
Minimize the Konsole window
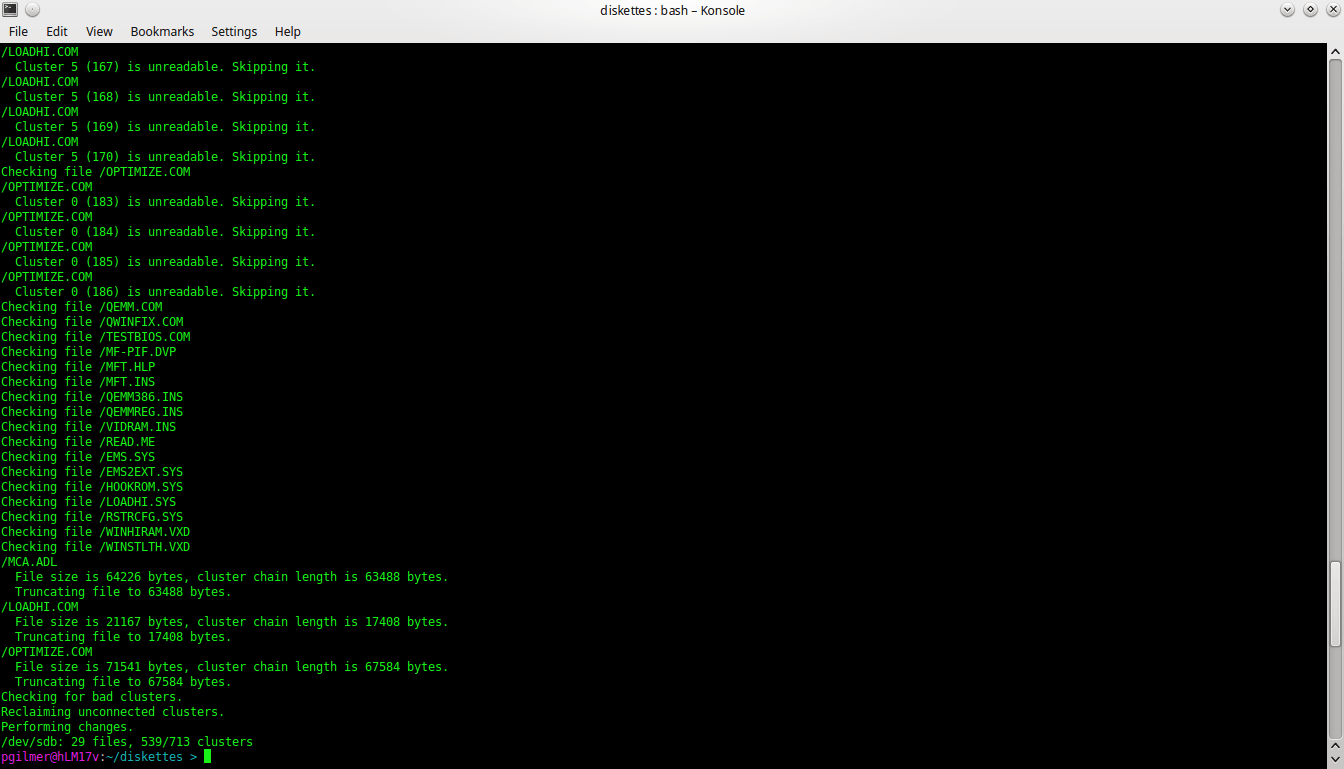(x=1288, y=10)
